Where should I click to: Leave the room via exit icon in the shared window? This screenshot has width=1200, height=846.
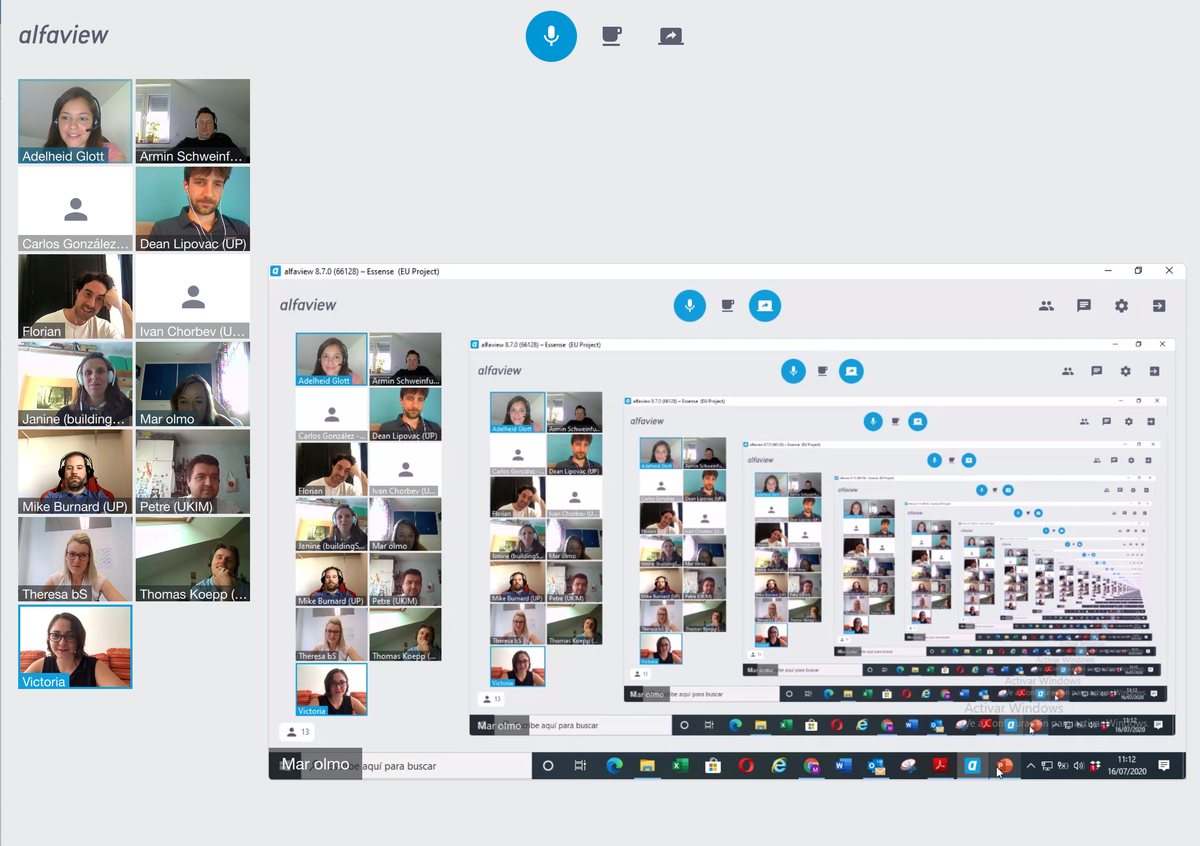pos(1159,306)
